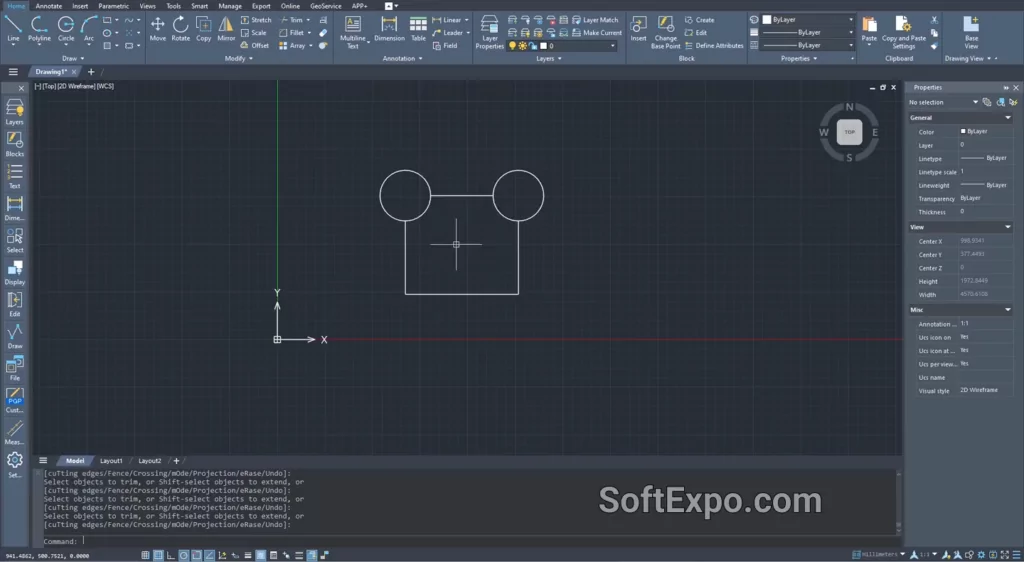The width and height of the screenshot is (1024, 562).
Task: Click the Paste icon
Action: pos(869,29)
